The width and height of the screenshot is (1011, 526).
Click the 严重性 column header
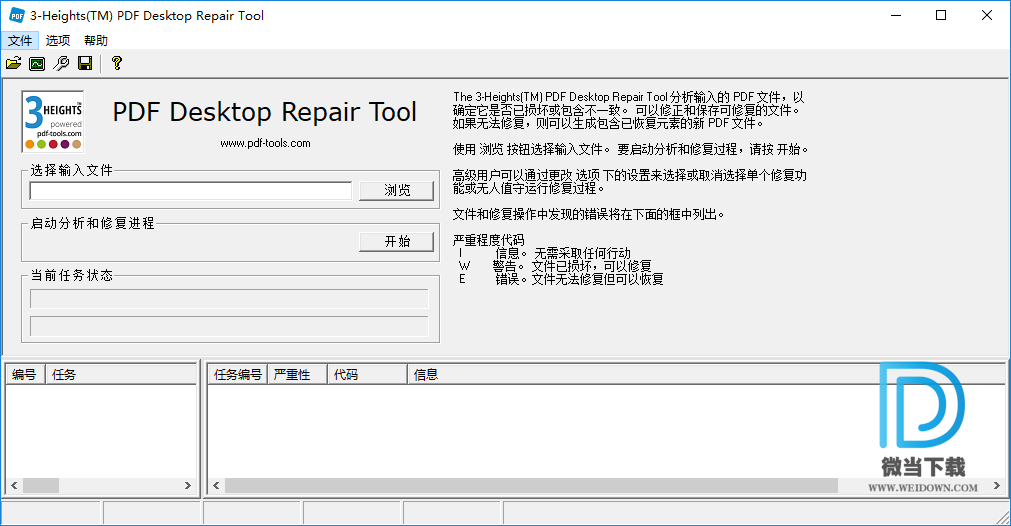297,375
